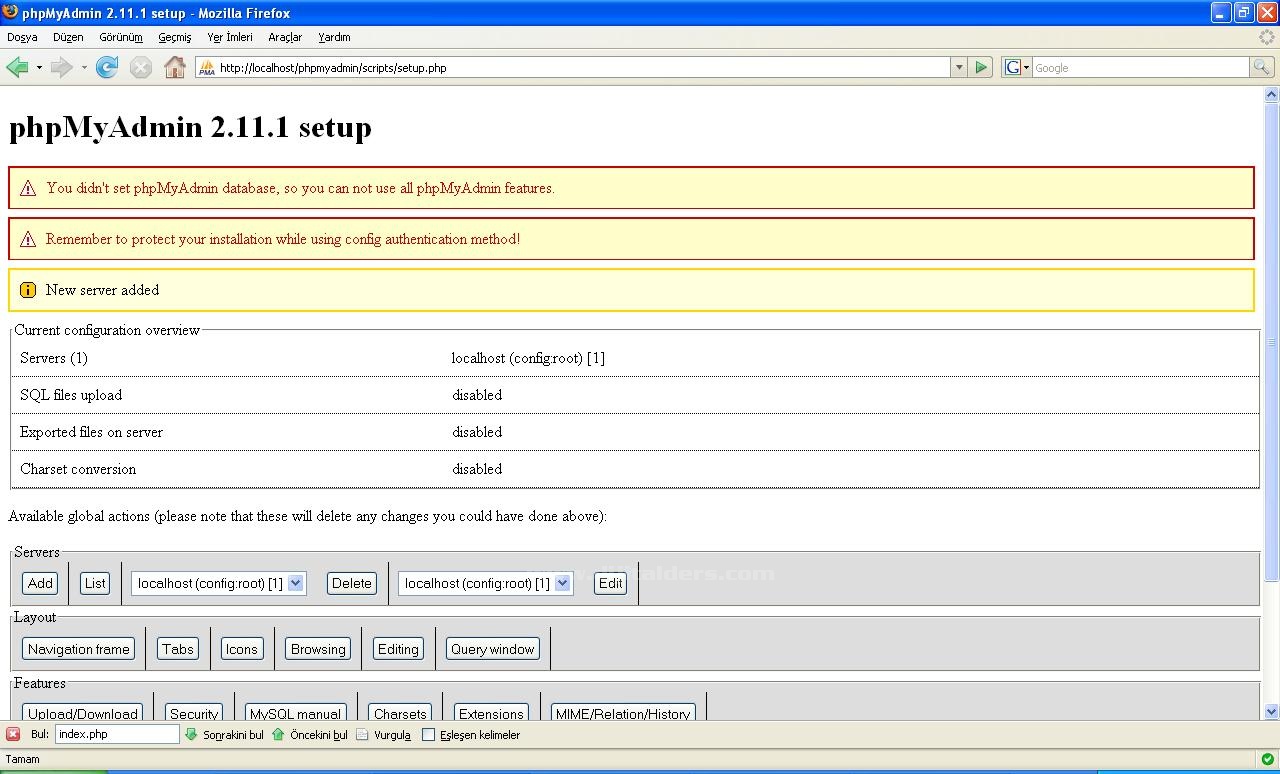This screenshot has height=774, width=1280.
Task: Click the green Go arrow beside address bar
Action: pos(981,67)
